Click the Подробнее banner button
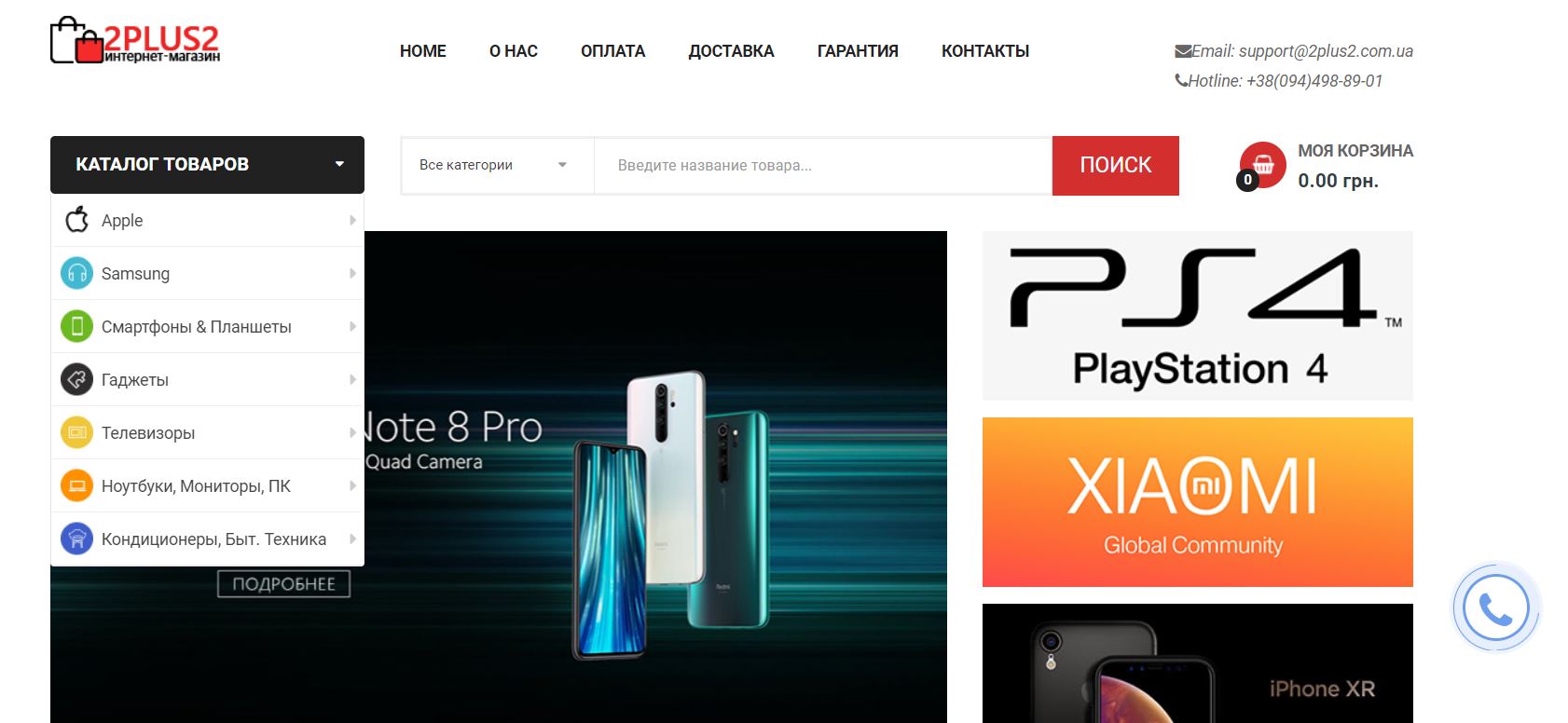The height and width of the screenshot is (723, 1568). [x=283, y=584]
